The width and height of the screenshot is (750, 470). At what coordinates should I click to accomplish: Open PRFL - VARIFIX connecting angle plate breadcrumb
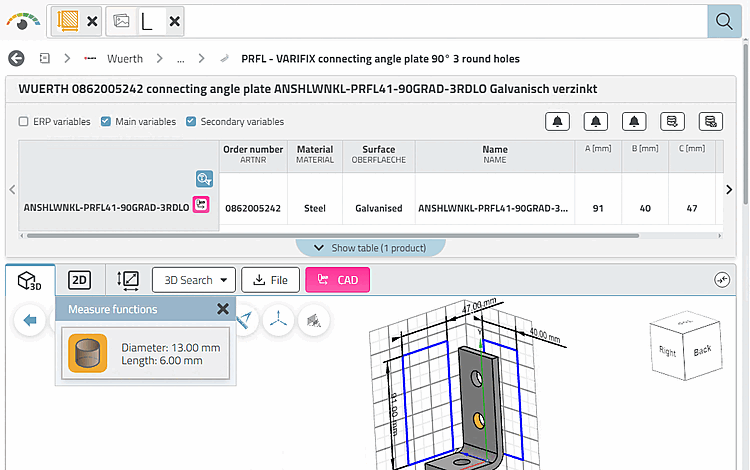pyautogui.click(x=380, y=59)
